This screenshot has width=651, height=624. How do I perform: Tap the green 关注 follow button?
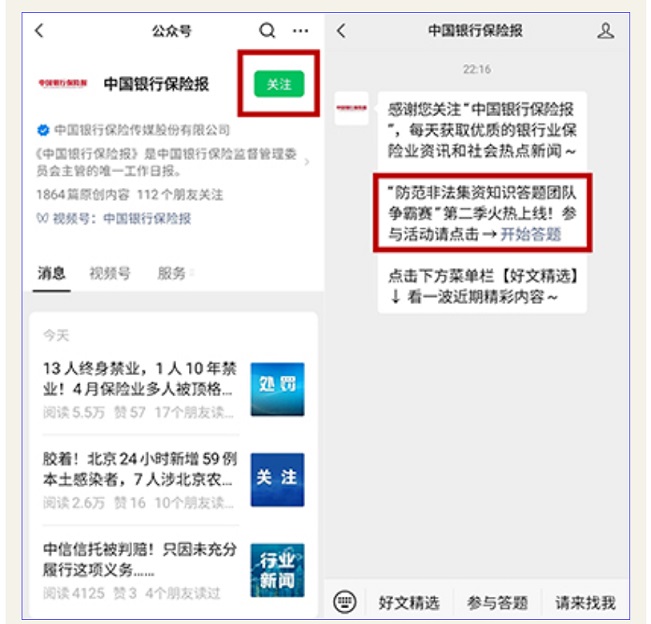coord(279,84)
